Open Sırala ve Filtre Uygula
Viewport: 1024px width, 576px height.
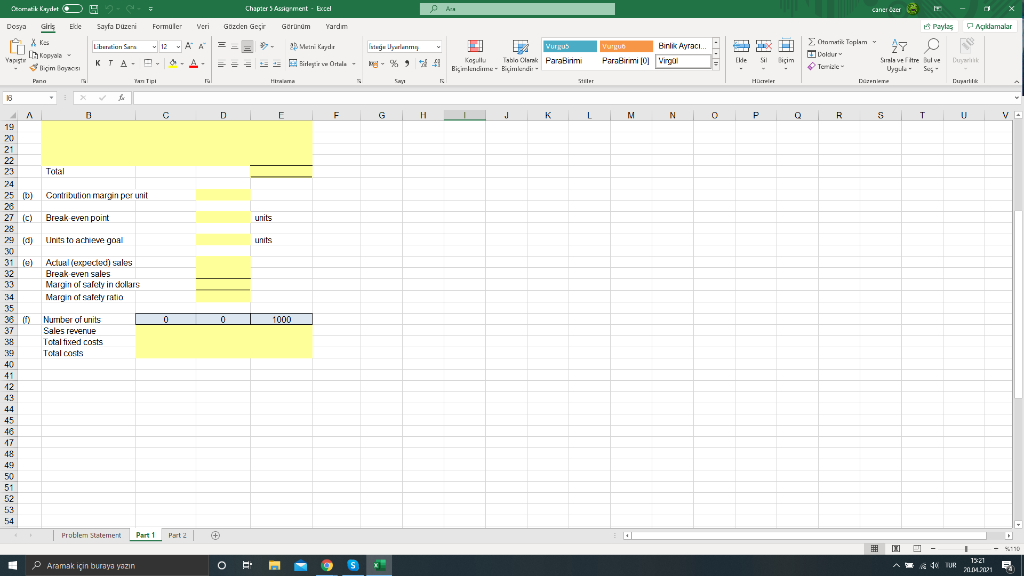(899, 55)
